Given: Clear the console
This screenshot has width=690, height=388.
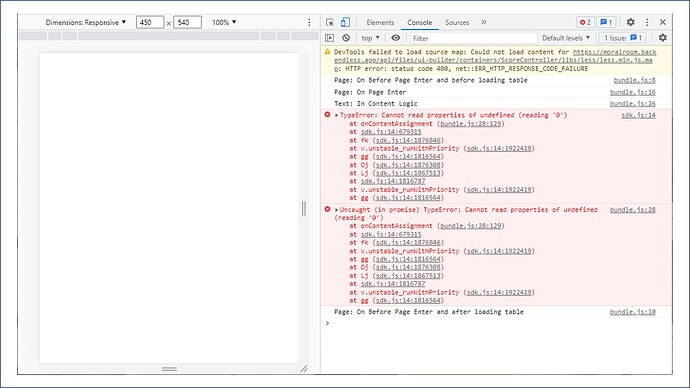Looking at the screenshot, I should click(346, 38).
